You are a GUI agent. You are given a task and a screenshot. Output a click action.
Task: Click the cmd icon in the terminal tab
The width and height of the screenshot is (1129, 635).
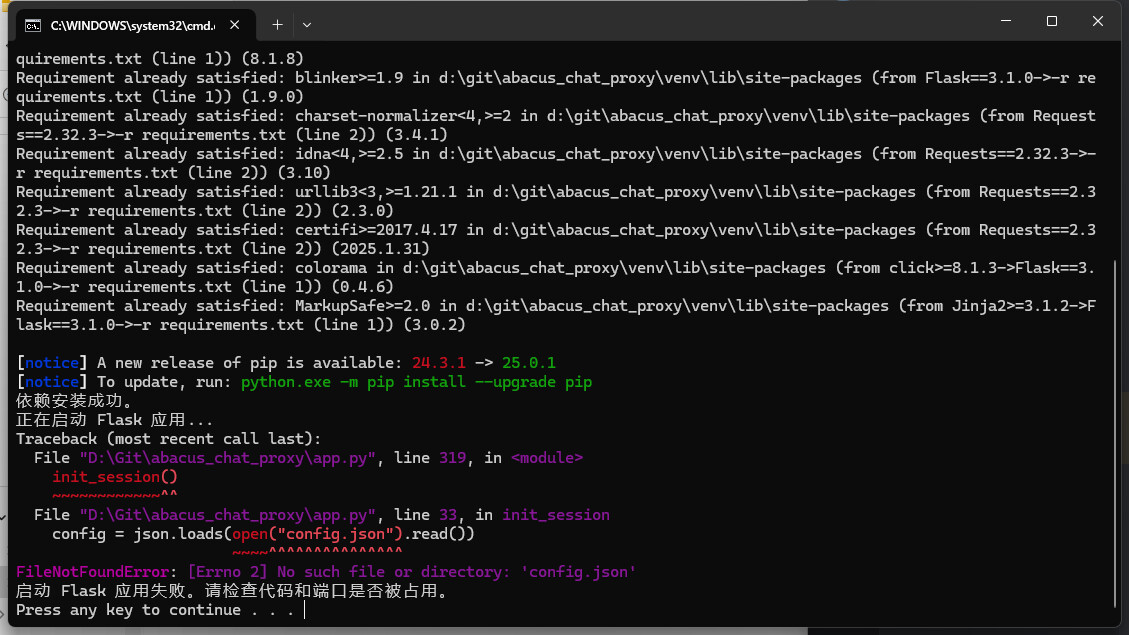[33, 24]
